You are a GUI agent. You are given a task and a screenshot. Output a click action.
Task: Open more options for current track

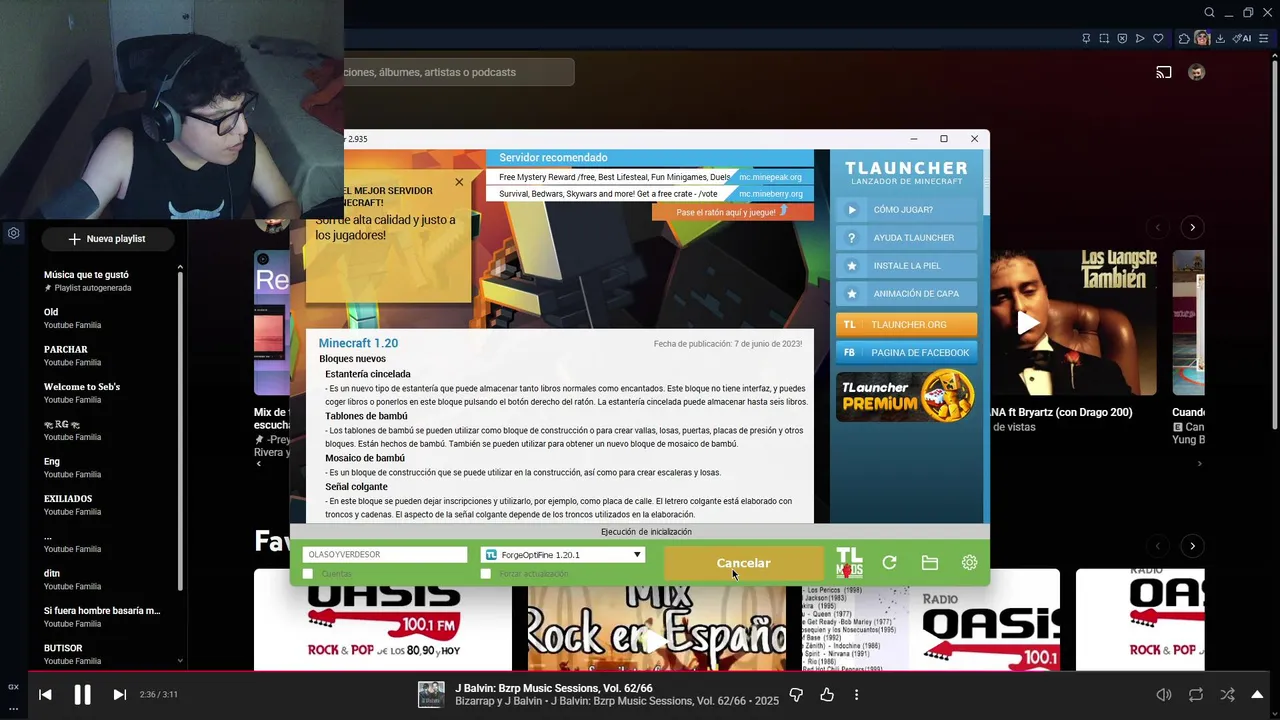point(856,694)
